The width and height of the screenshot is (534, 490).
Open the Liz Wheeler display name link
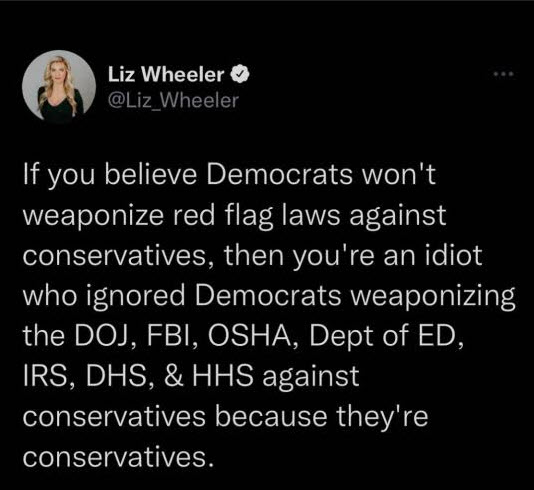(167, 74)
